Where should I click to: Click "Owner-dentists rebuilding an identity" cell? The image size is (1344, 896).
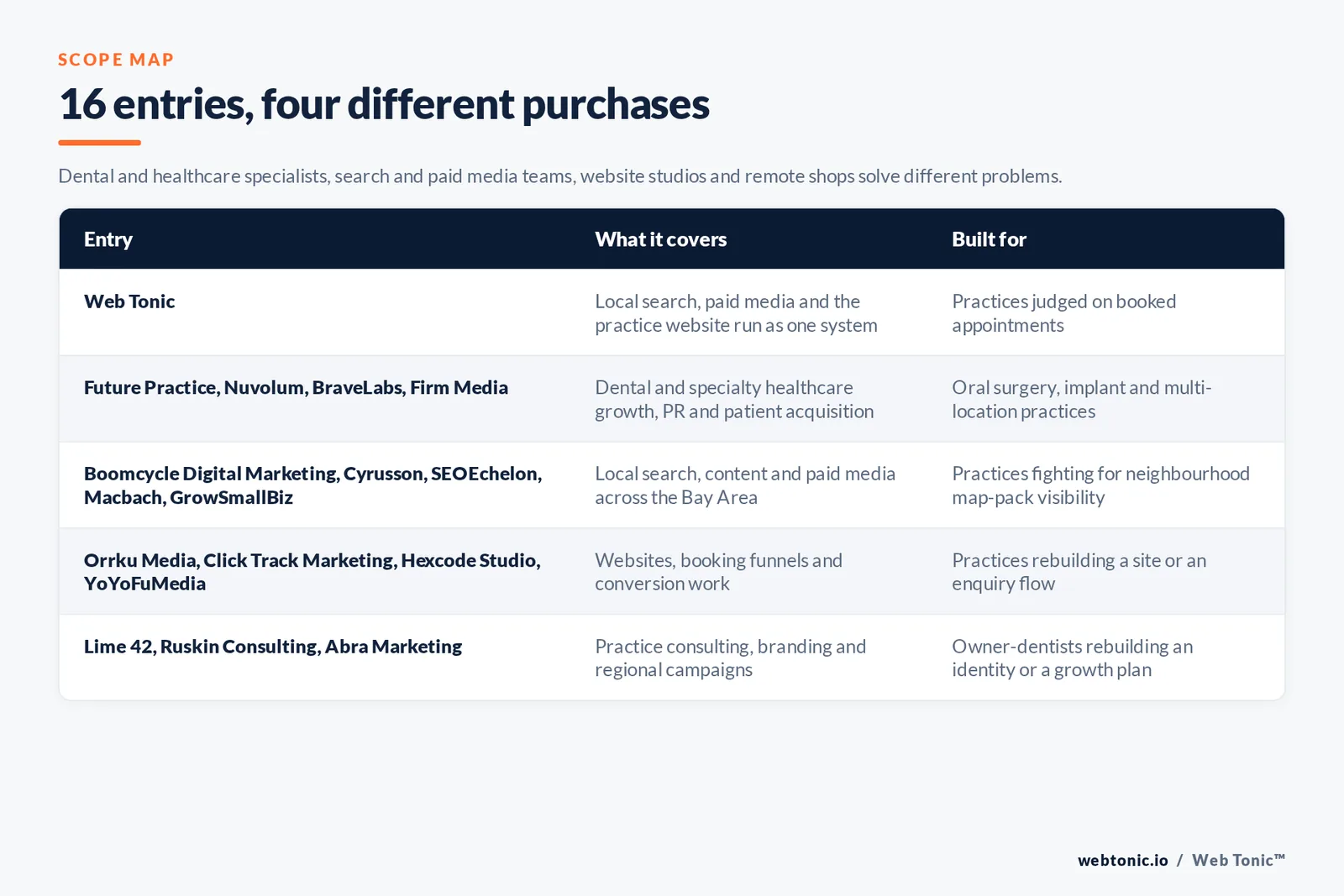1073,658
